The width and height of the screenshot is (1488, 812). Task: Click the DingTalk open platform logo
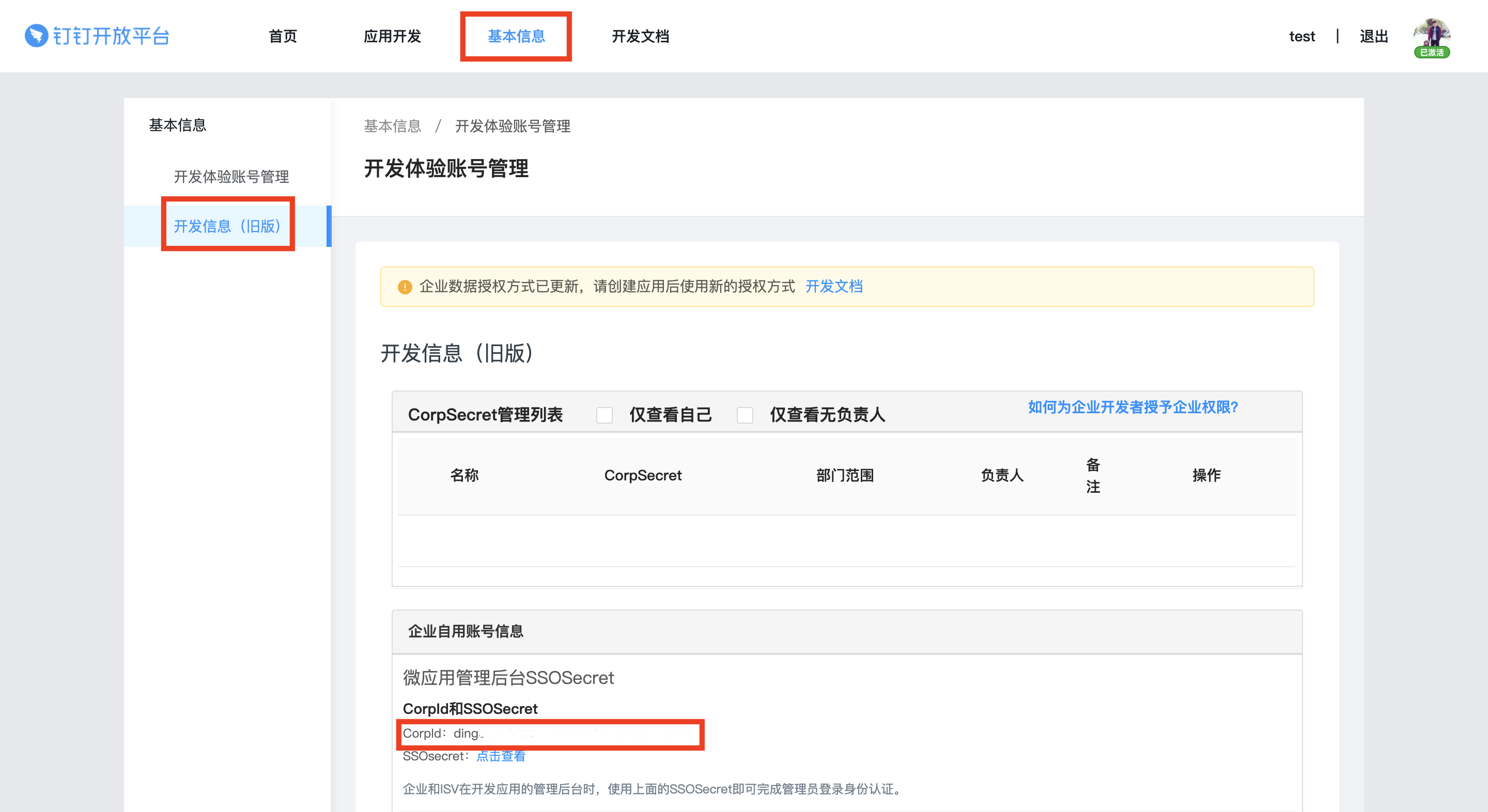click(97, 36)
